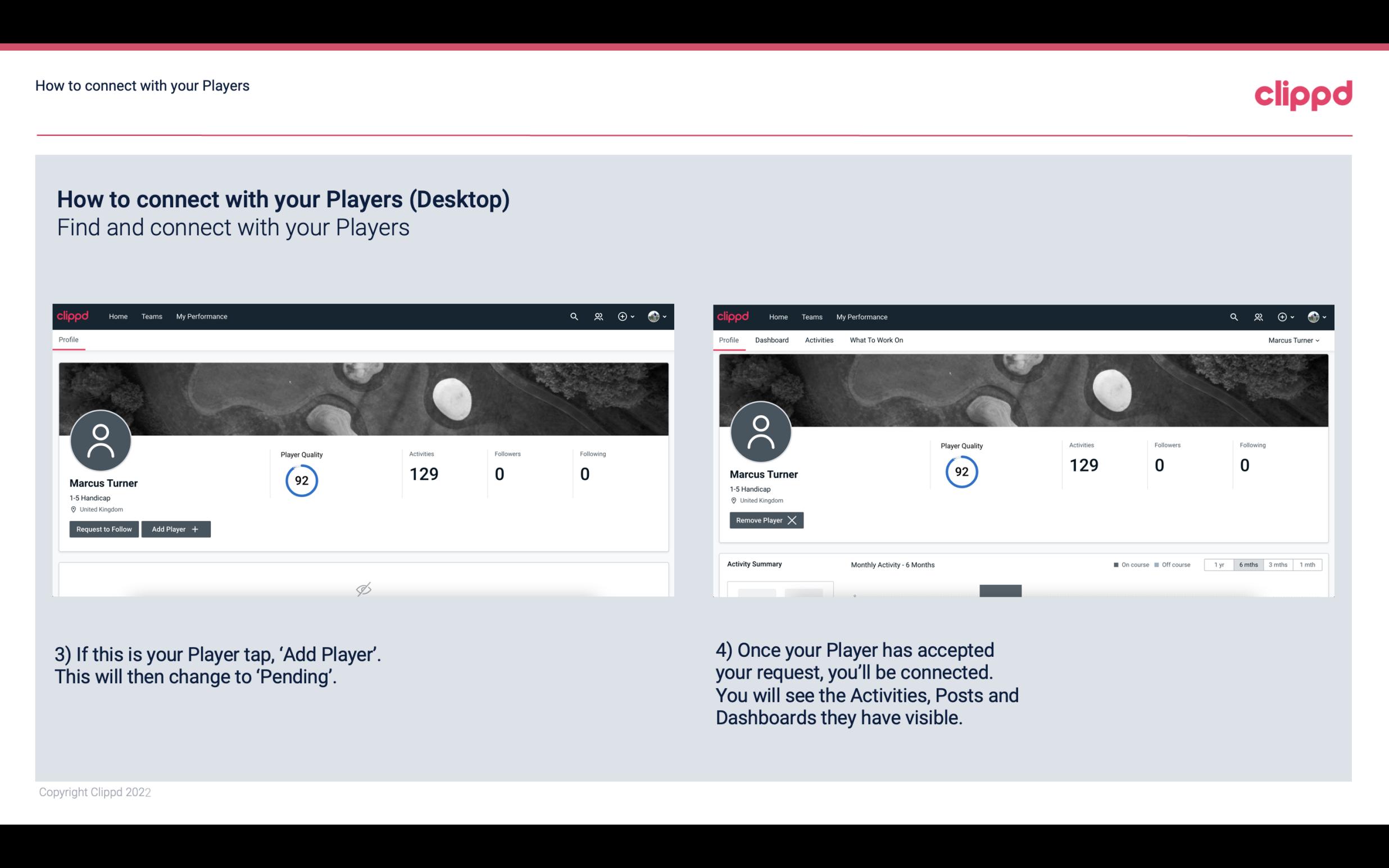Click the search icon in right navbar
Viewport: 1389px width, 868px height.
[x=1233, y=316]
